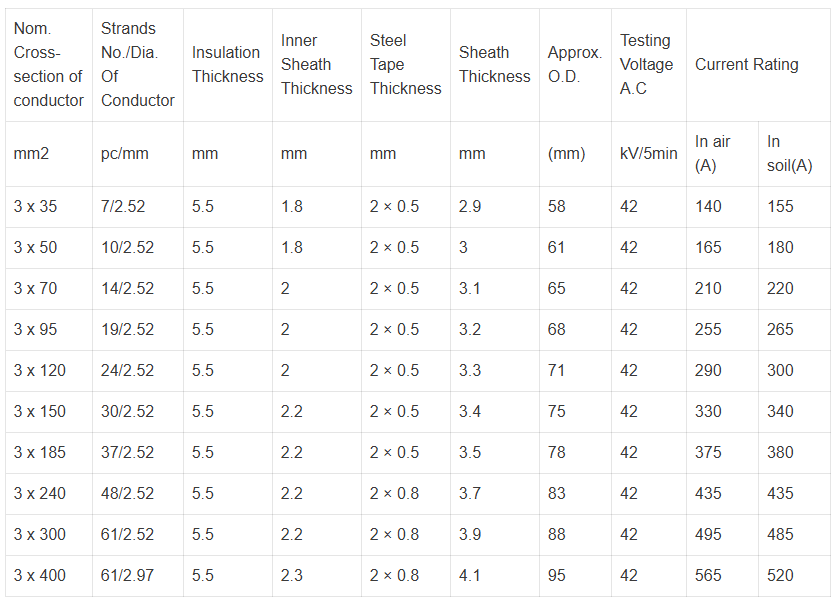Select the 'Inner Sheath Thickness' header cell
Image resolution: width=837 pixels, height=602 pixels.
click(x=316, y=64)
